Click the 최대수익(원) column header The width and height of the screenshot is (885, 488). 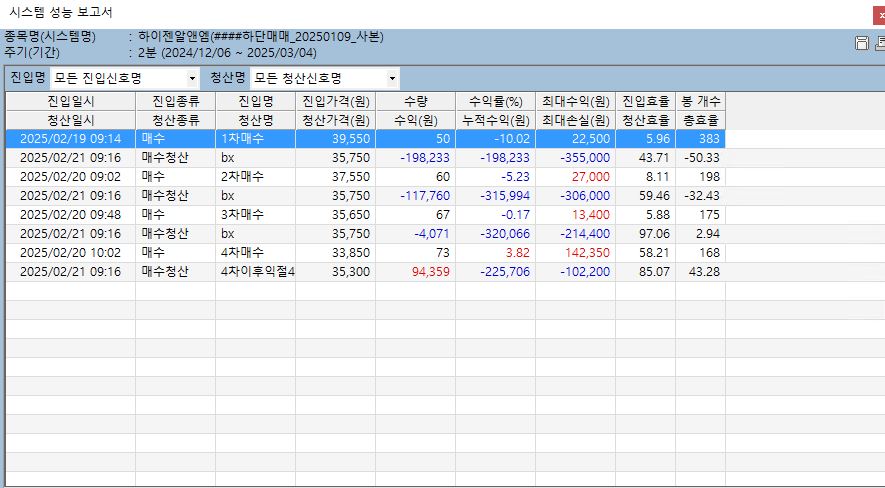575,102
